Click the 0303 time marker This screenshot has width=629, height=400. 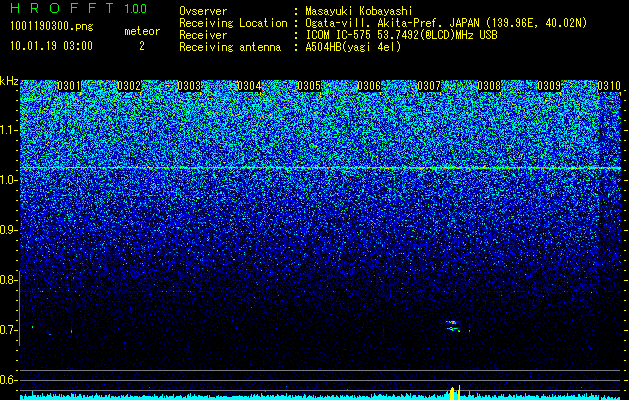coord(189,86)
